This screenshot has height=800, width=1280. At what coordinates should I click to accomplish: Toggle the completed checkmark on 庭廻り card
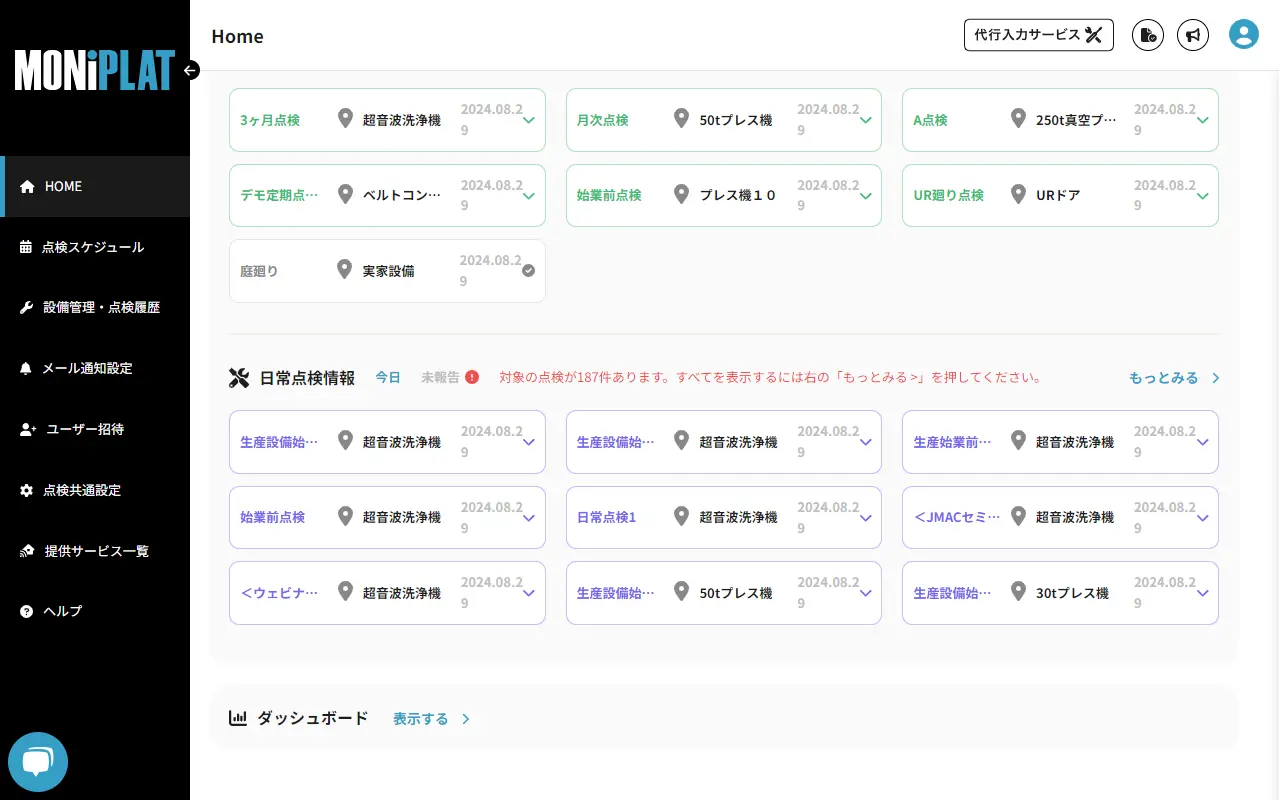(528, 268)
